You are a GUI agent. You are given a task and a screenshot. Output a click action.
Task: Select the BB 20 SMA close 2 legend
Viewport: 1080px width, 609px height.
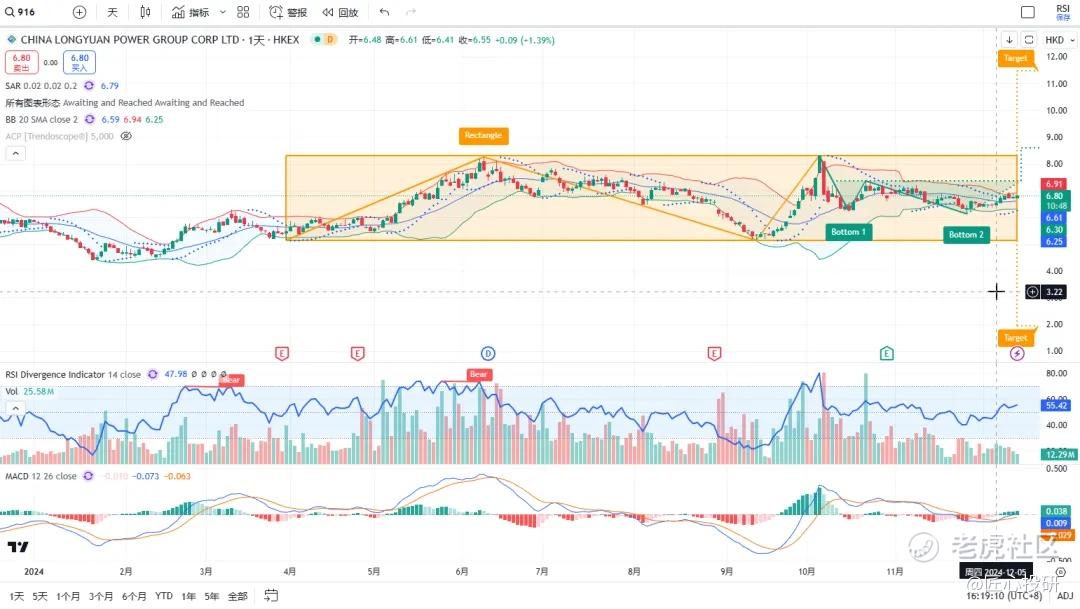pos(41,119)
